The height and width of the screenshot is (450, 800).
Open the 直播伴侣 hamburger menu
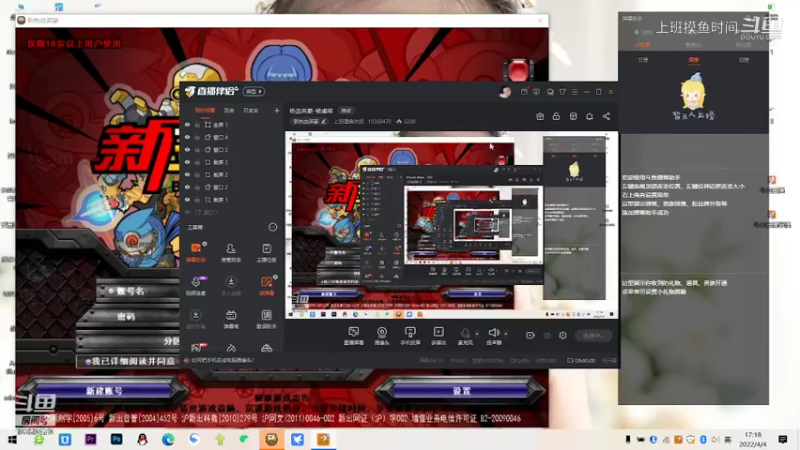coord(574,92)
